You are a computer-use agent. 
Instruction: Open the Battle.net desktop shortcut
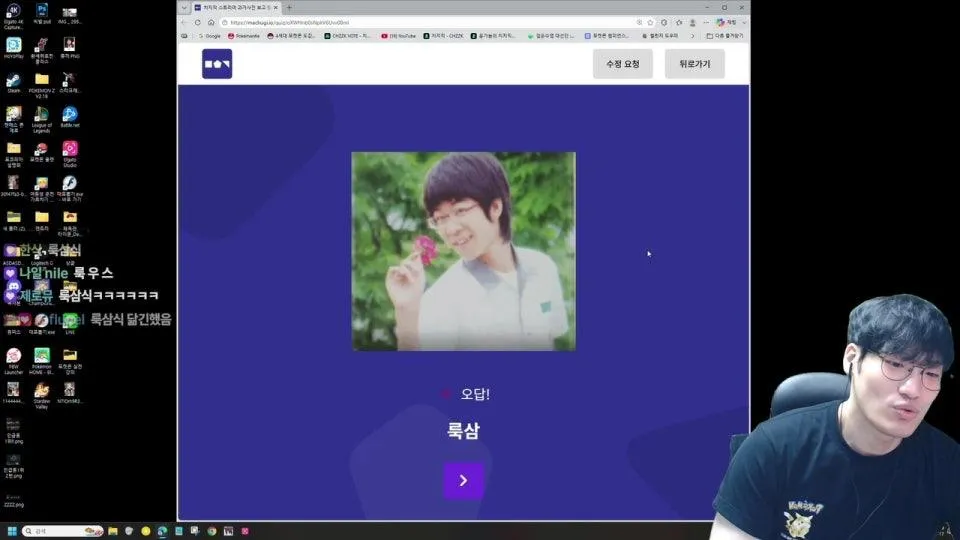click(x=70, y=117)
